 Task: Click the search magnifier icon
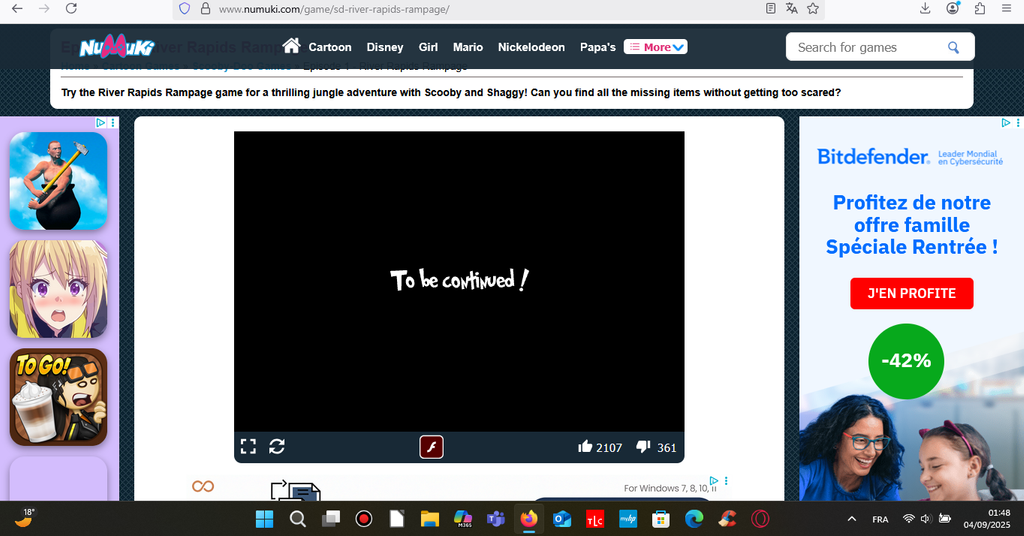953,47
